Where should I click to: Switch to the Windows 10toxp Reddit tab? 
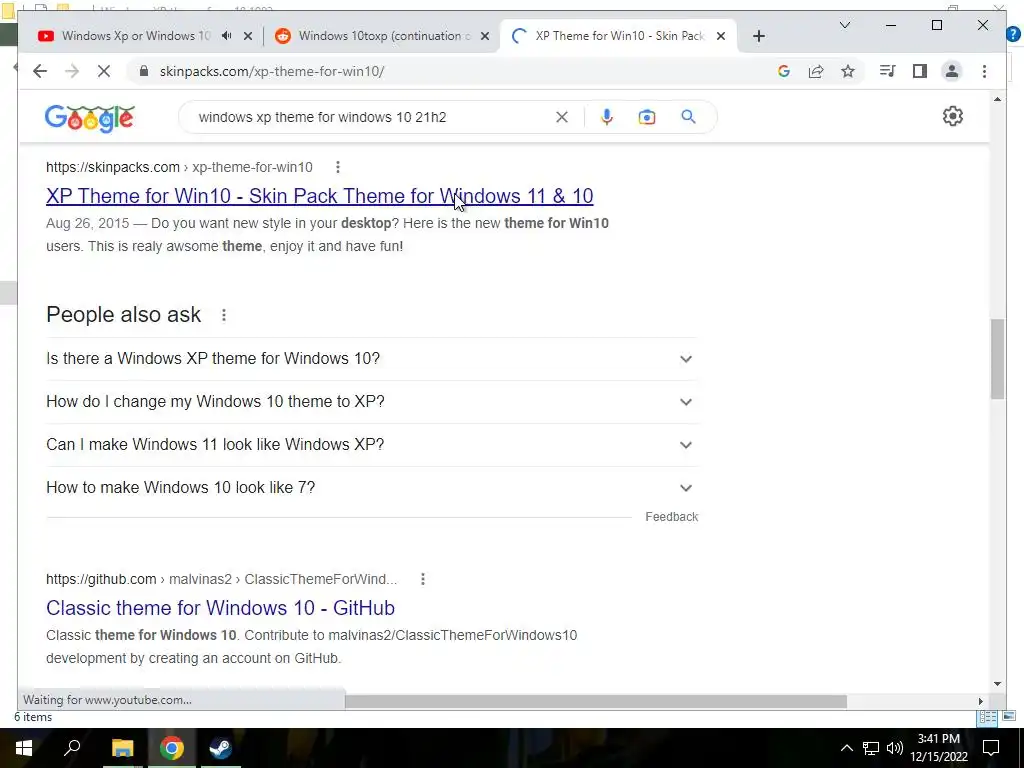385,36
